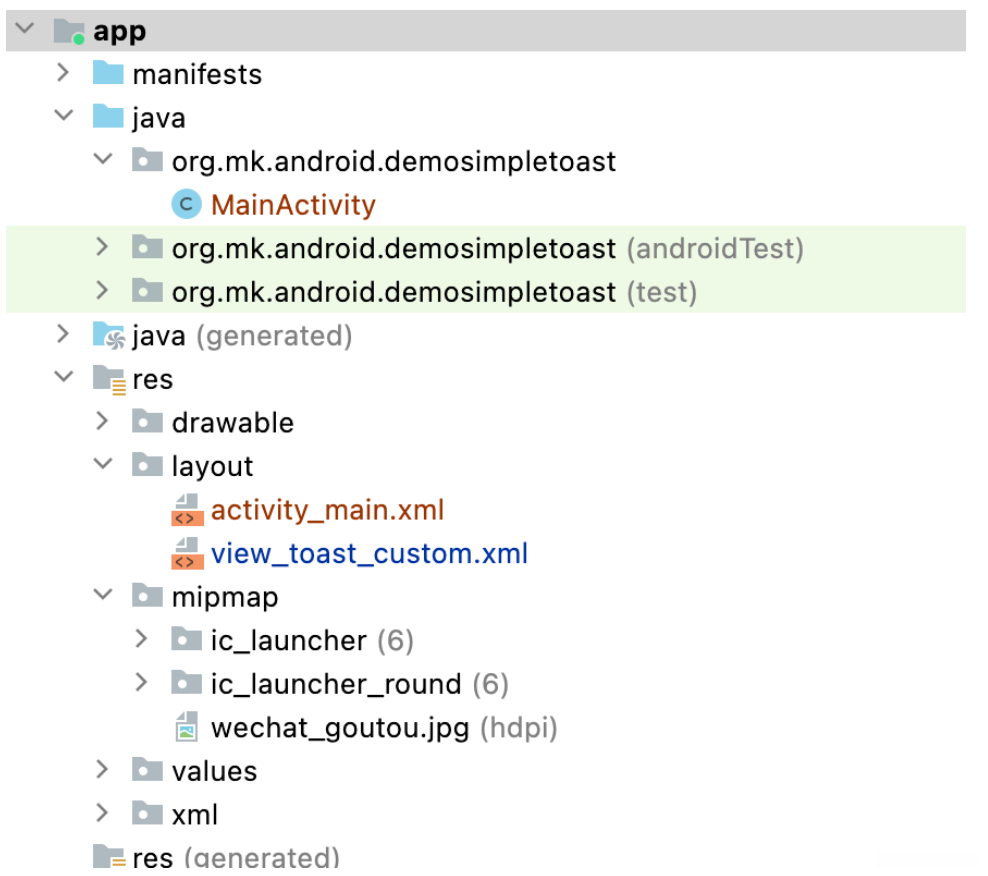Image resolution: width=988 pixels, height=876 pixels.
Task: Expand the drawable folder
Action: pos(102,422)
